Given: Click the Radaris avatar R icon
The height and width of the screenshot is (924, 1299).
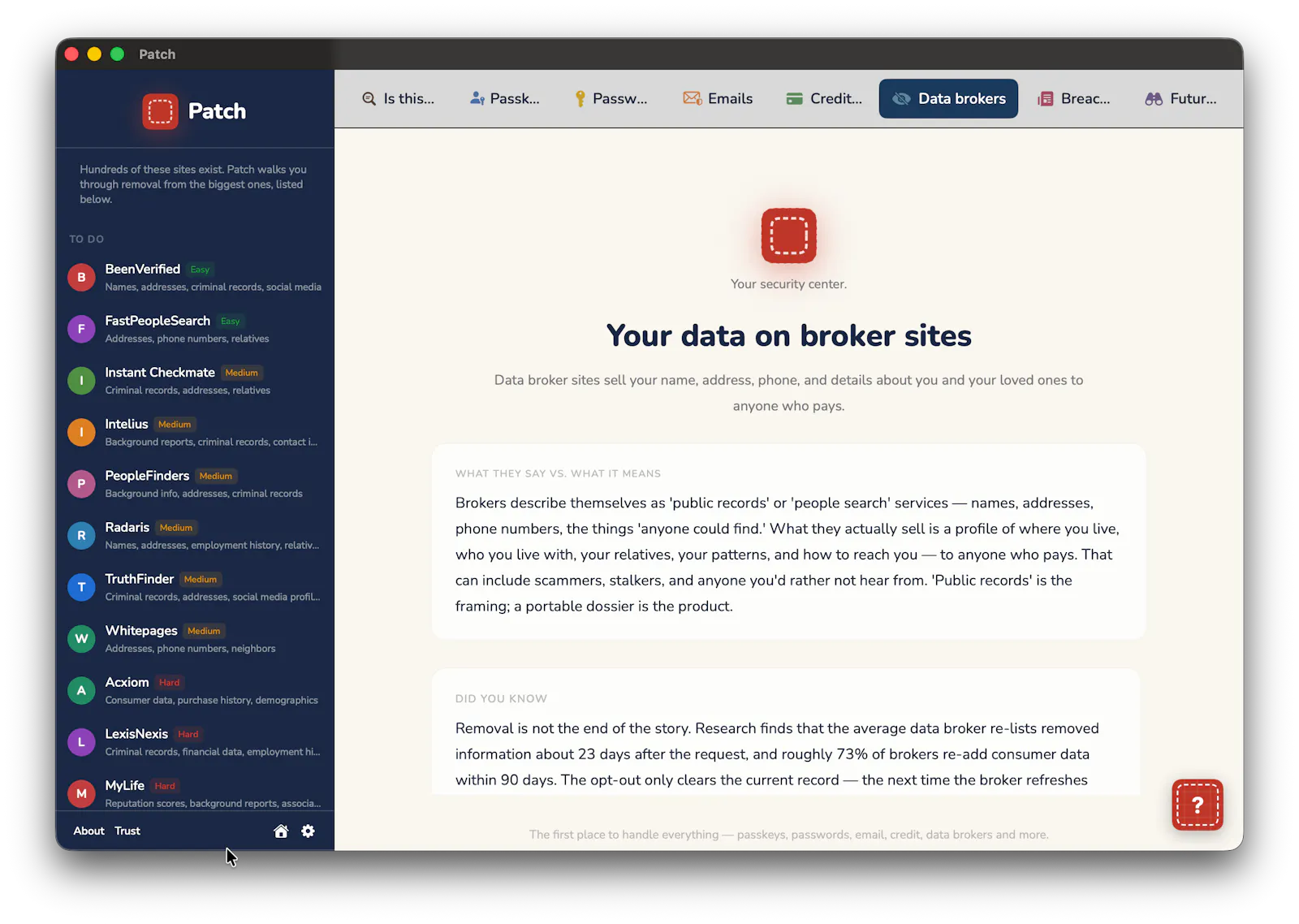Looking at the screenshot, I should coord(81,535).
